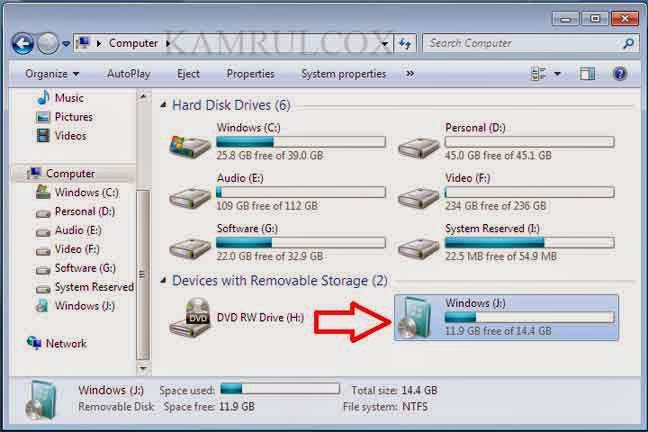The image size is (648, 432).
Task: Click the Audio (E:) drive icon
Action: click(x=190, y=198)
